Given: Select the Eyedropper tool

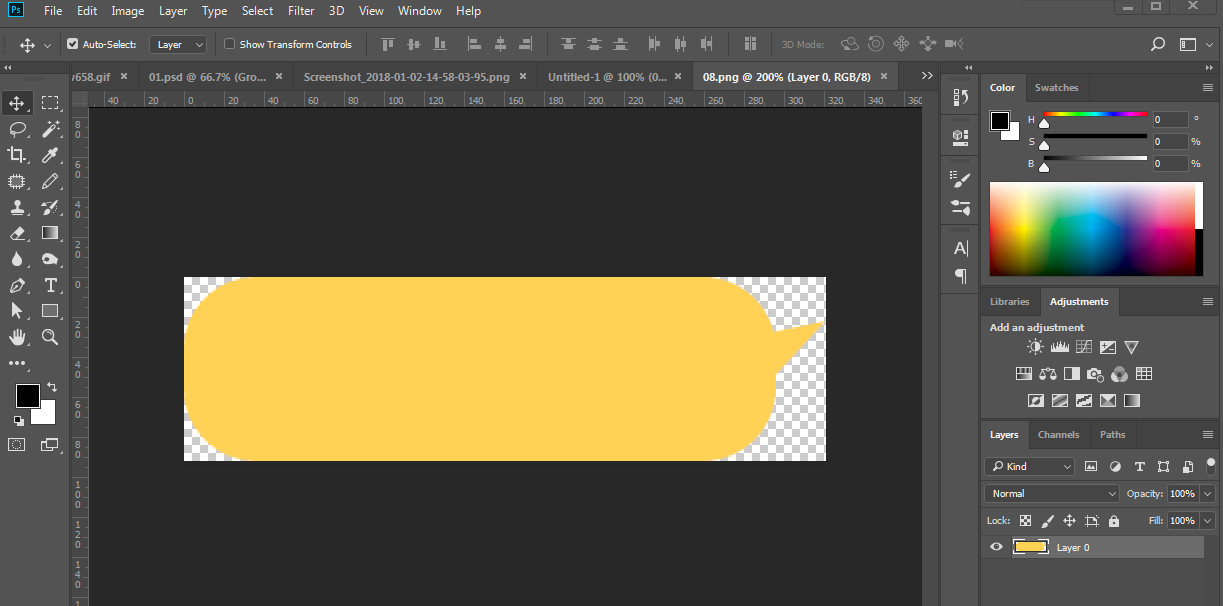Looking at the screenshot, I should click(x=50, y=155).
